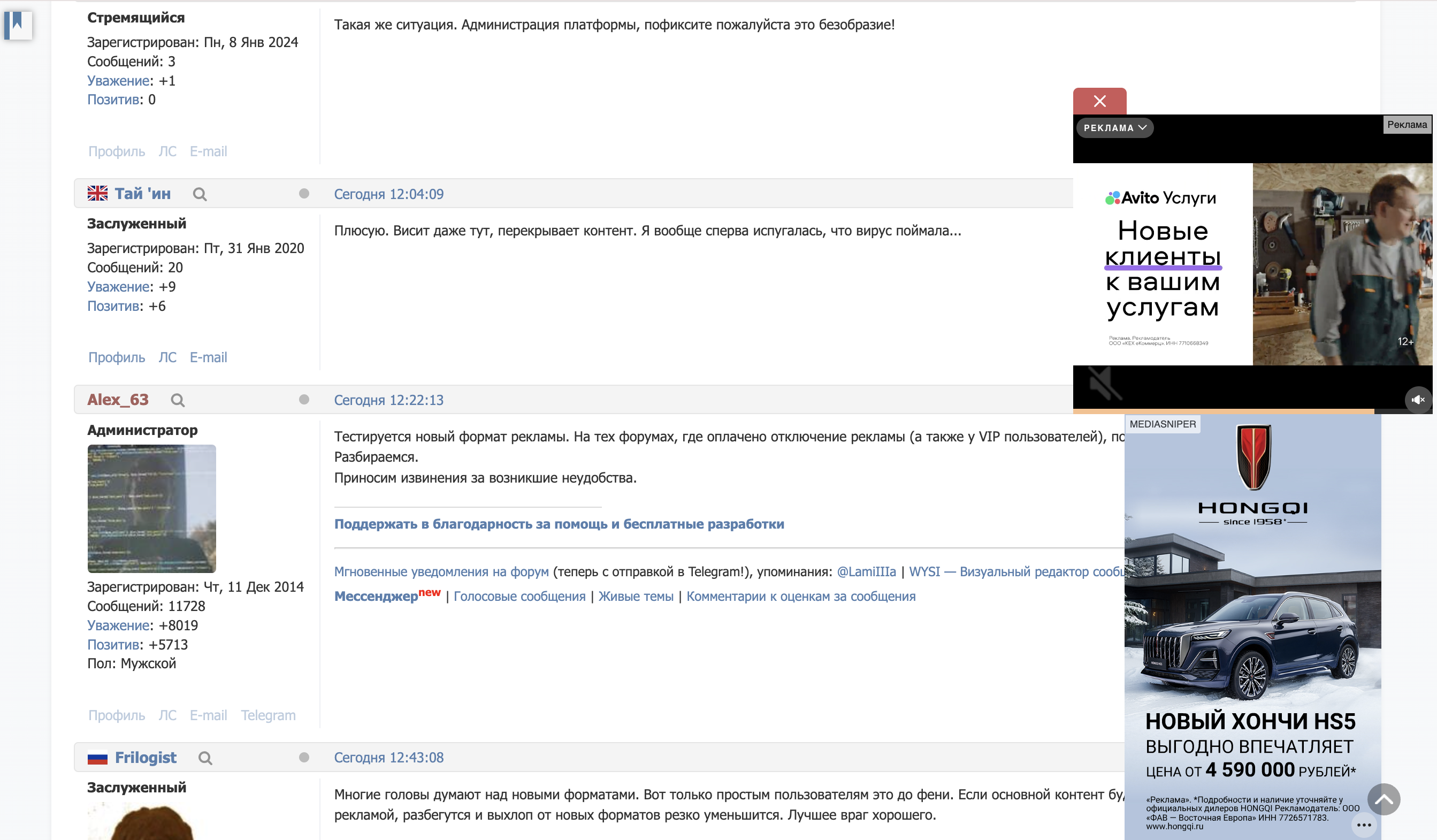Open E-mail link under Тай 'ин post

208,357
